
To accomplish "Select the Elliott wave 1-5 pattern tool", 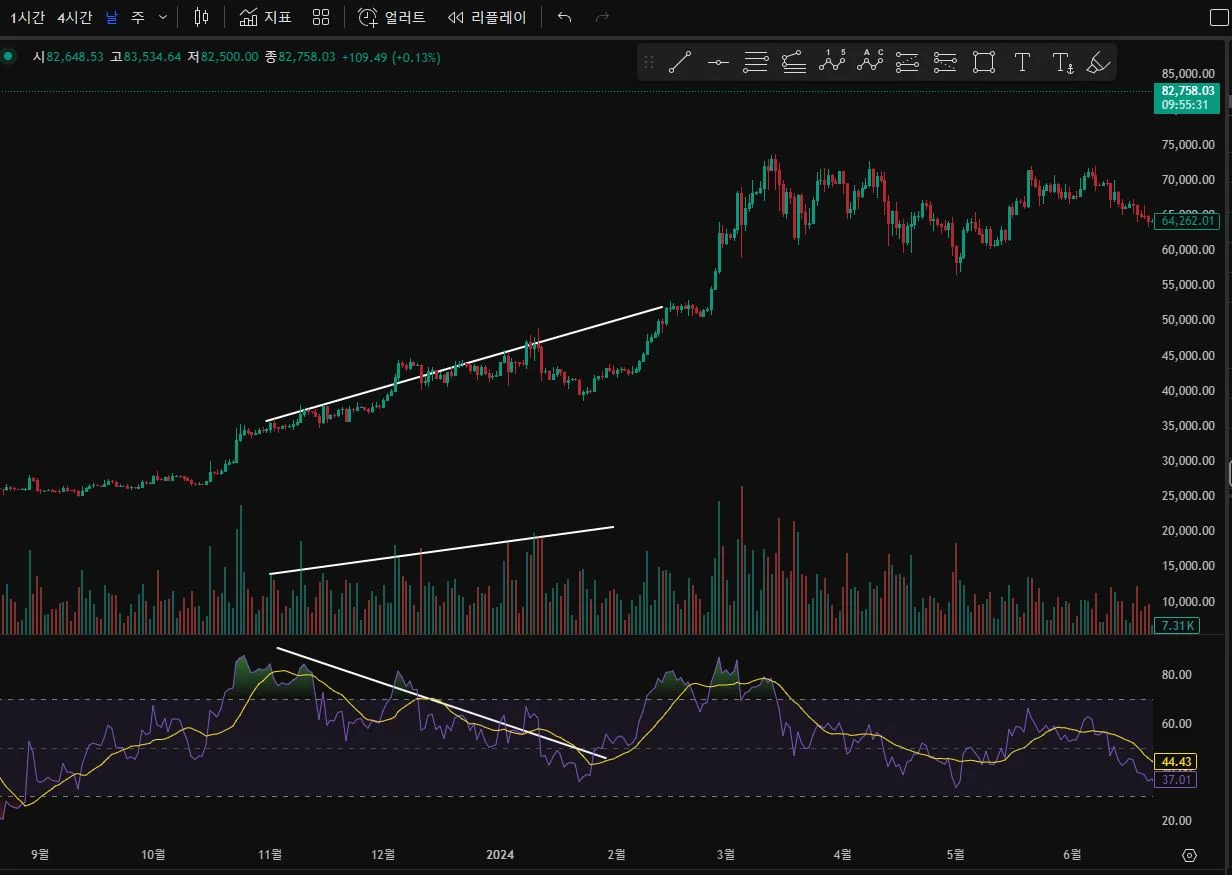I will click(832, 63).
